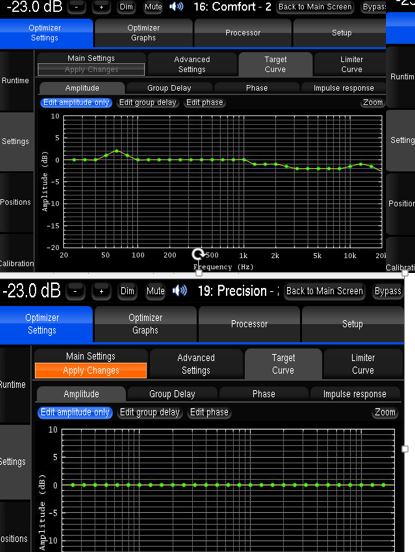Image resolution: width=415 pixels, height=552 pixels.
Task: Open Setup tab in Precision screen
Action: click(353, 324)
